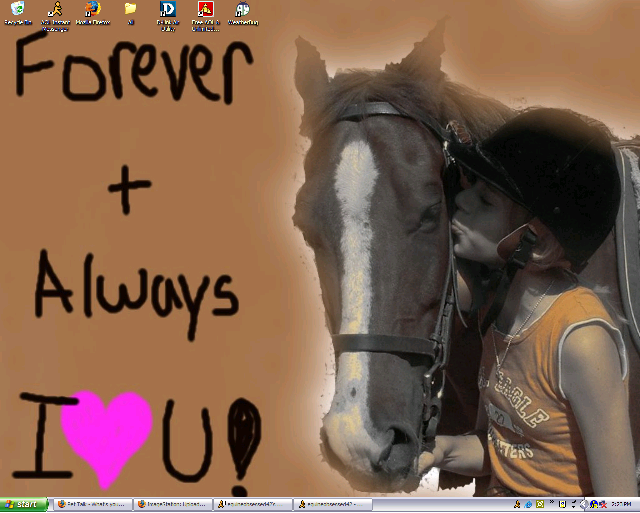Viewport: 640px width, 513px height.
Task: Click the olive green quick launch icon
Action: (x=540, y=504)
